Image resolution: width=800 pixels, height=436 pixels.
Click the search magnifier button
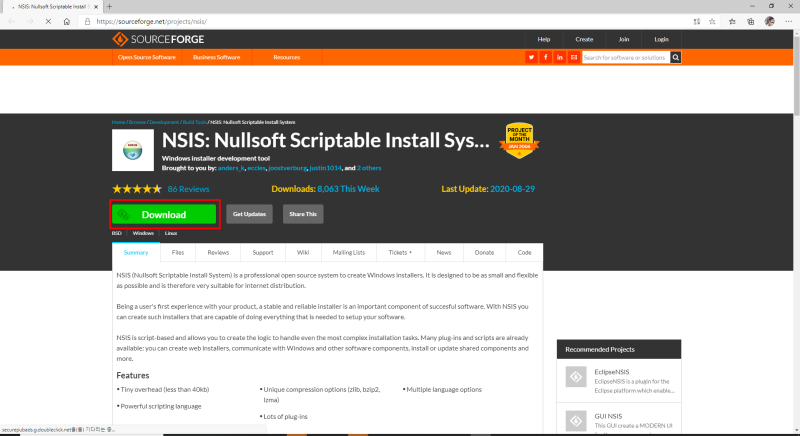(x=676, y=57)
